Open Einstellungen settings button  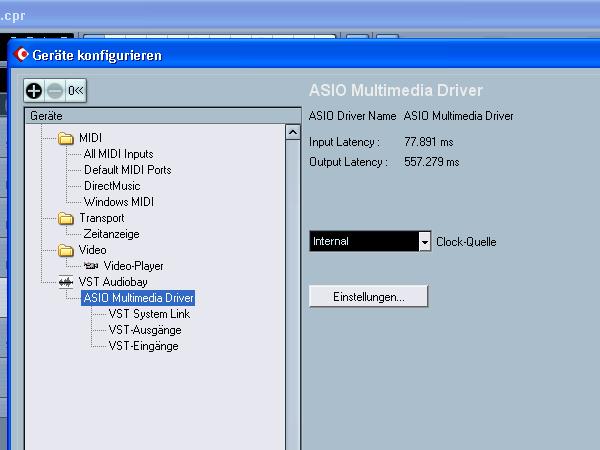click(x=368, y=296)
